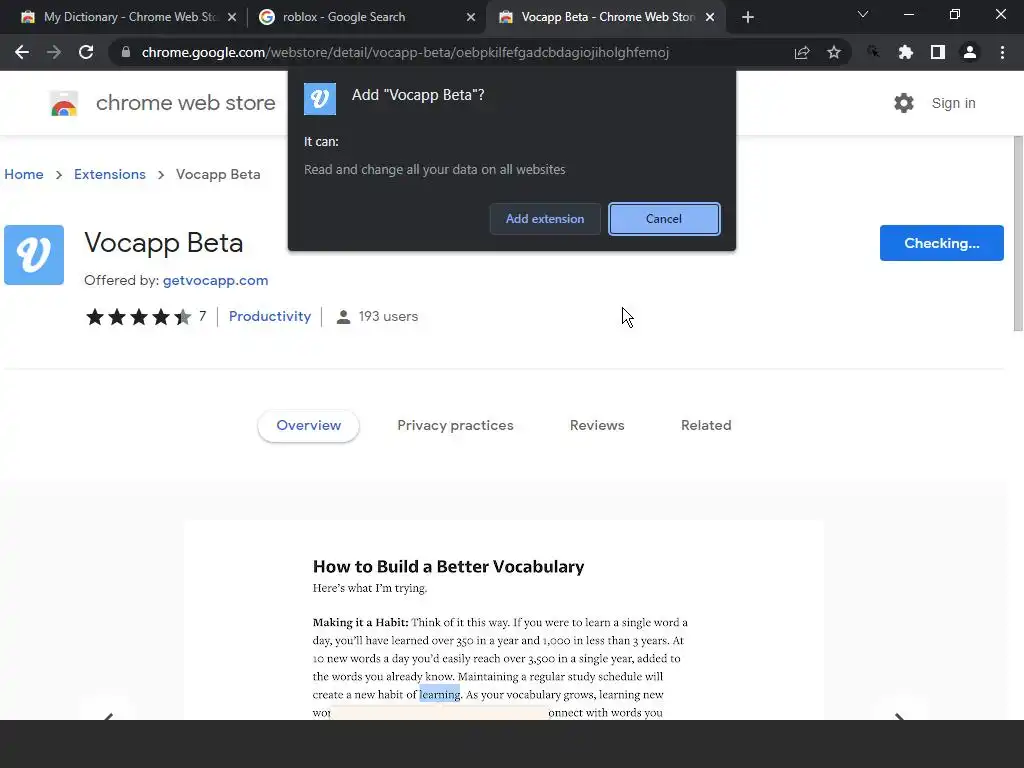Viewport: 1024px width, 768px height.
Task: Cancel the add extension dialog
Action: tap(664, 219)
